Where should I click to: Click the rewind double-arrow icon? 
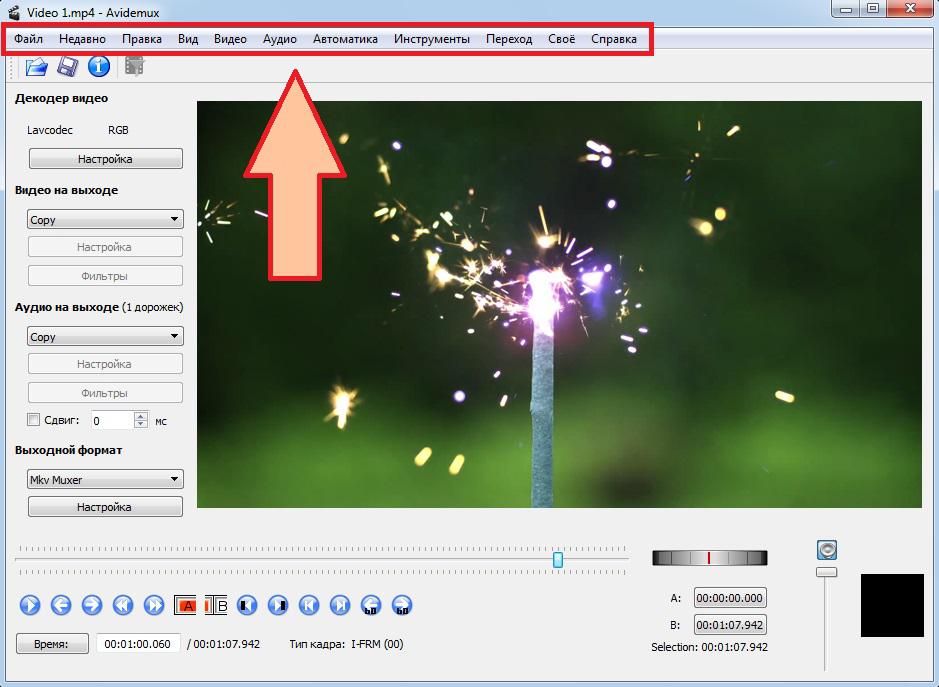tap(123, 605)
